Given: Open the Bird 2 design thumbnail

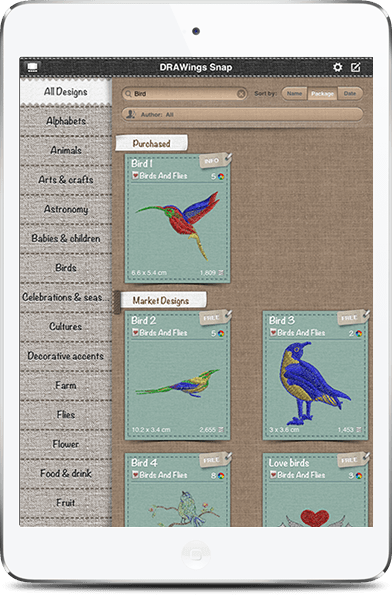Looking at the screenshot, I should pos(177,383).
